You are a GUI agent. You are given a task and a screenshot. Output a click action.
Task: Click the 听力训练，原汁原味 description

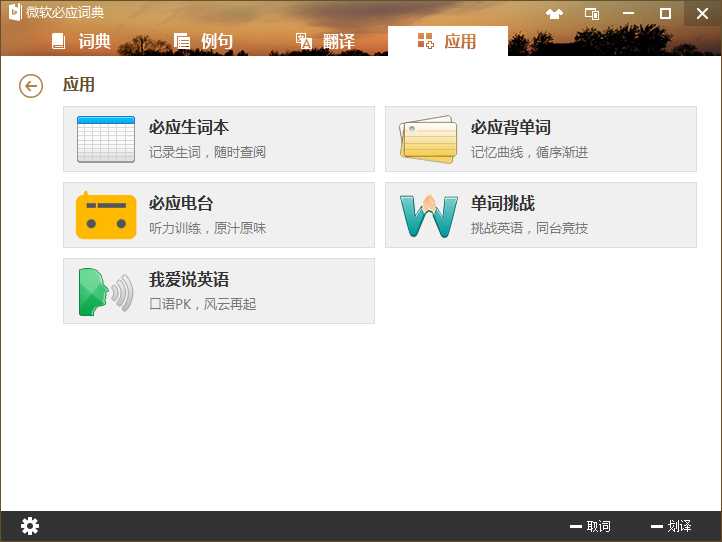click(207, 228)
